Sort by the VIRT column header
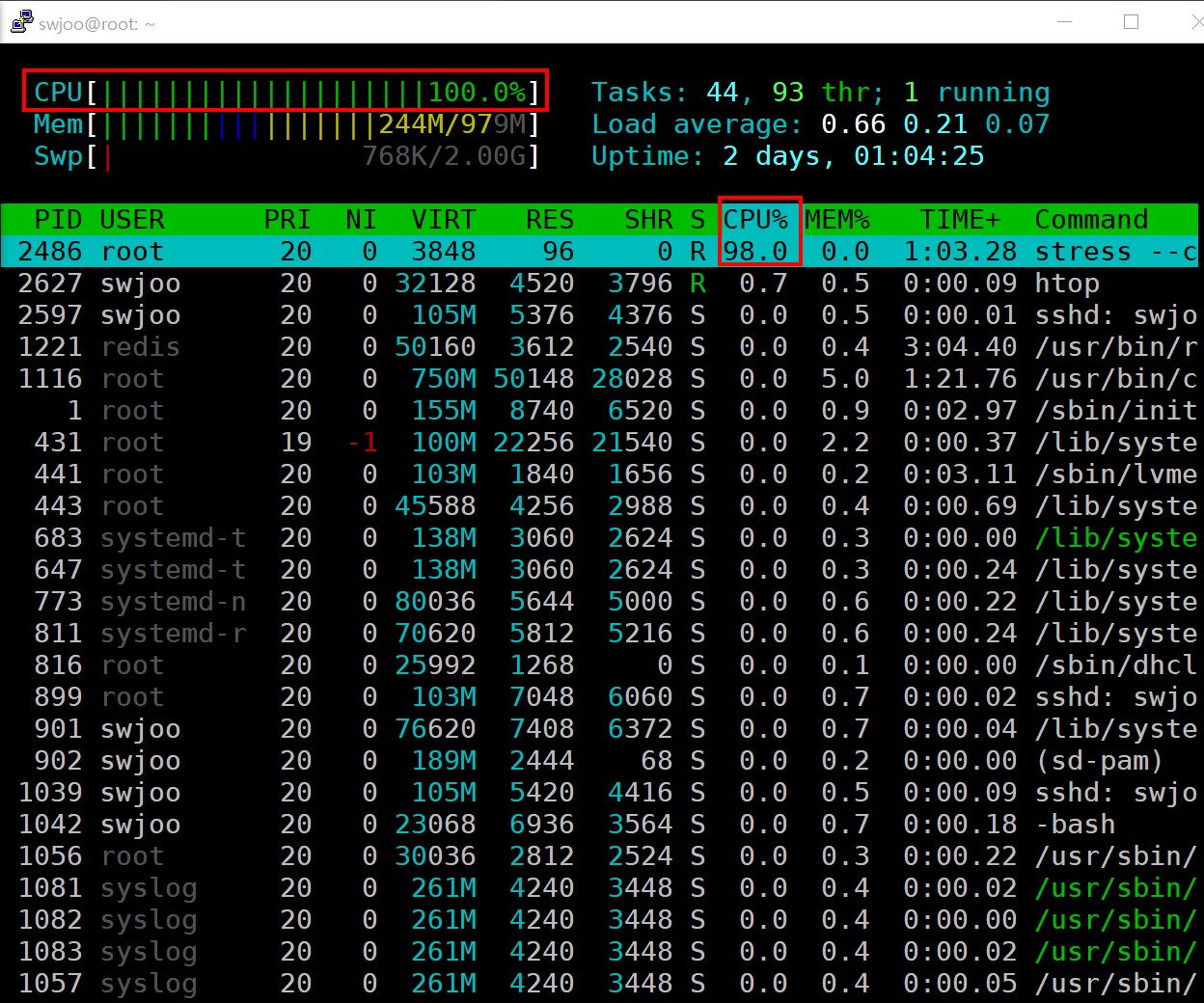This screenshot has height=1003, width=1204. [x=443, y=219]
